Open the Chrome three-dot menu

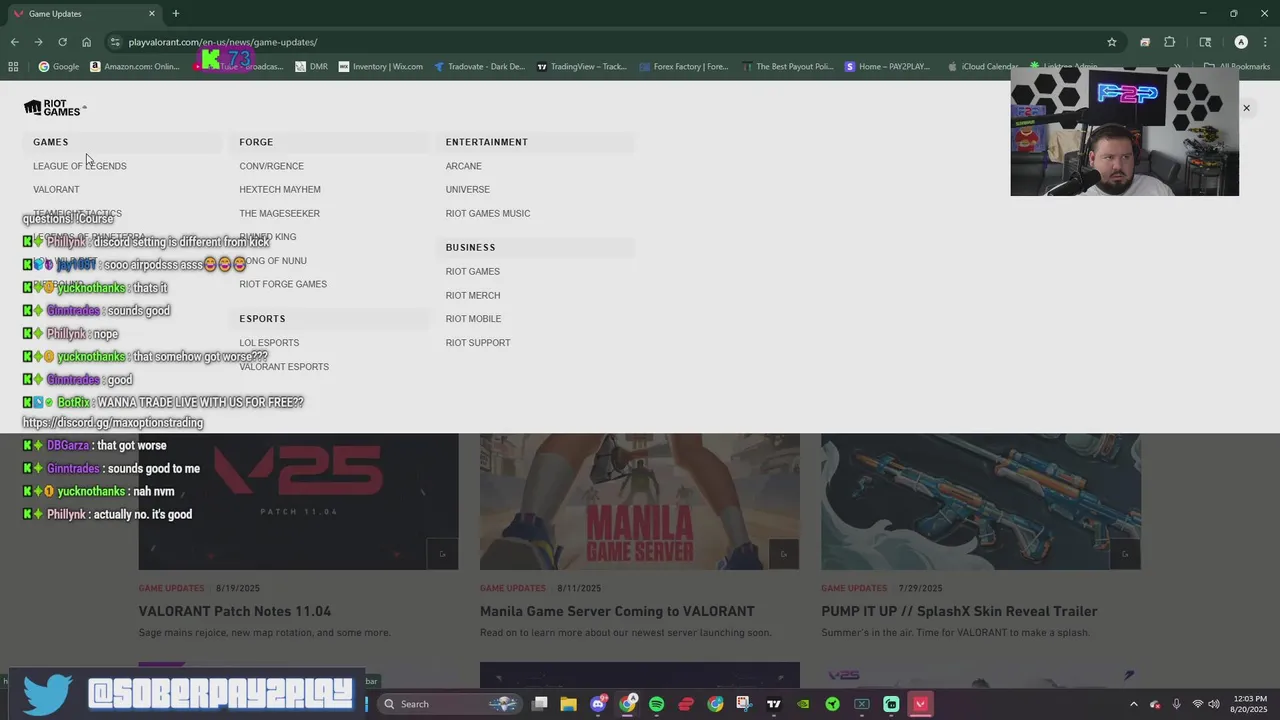pos(1266,42)
